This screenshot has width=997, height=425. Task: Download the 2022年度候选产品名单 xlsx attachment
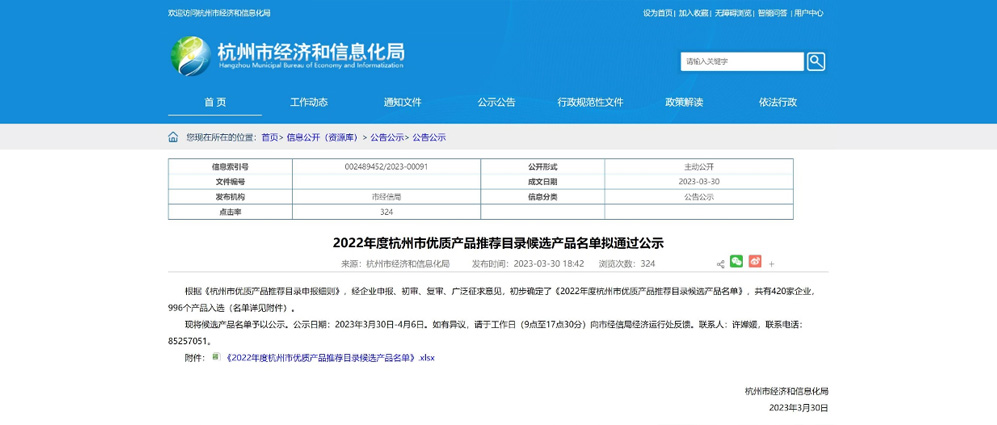[330, 357]
